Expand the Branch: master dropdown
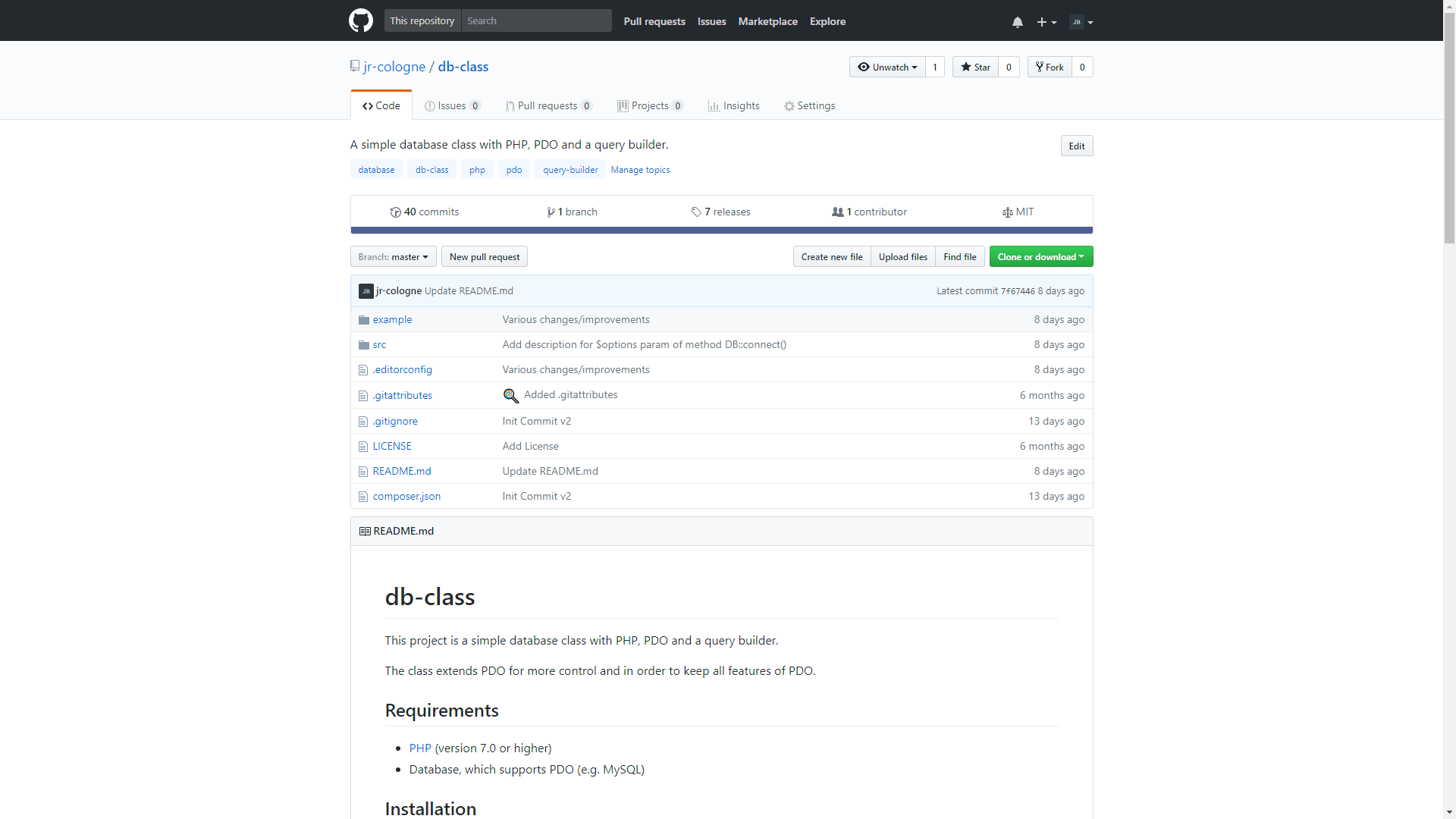Screen dimensions: 1456x819 [393, 257]
